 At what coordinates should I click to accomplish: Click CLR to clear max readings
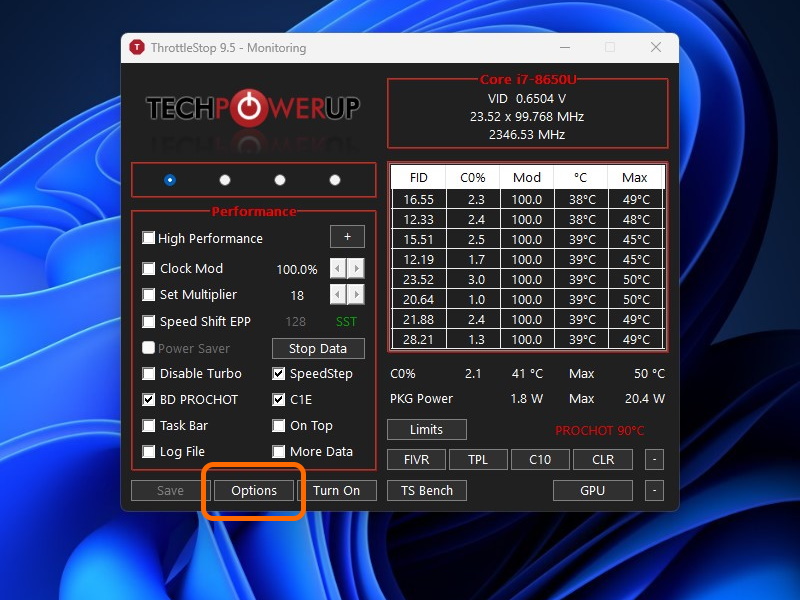point(602,460)
